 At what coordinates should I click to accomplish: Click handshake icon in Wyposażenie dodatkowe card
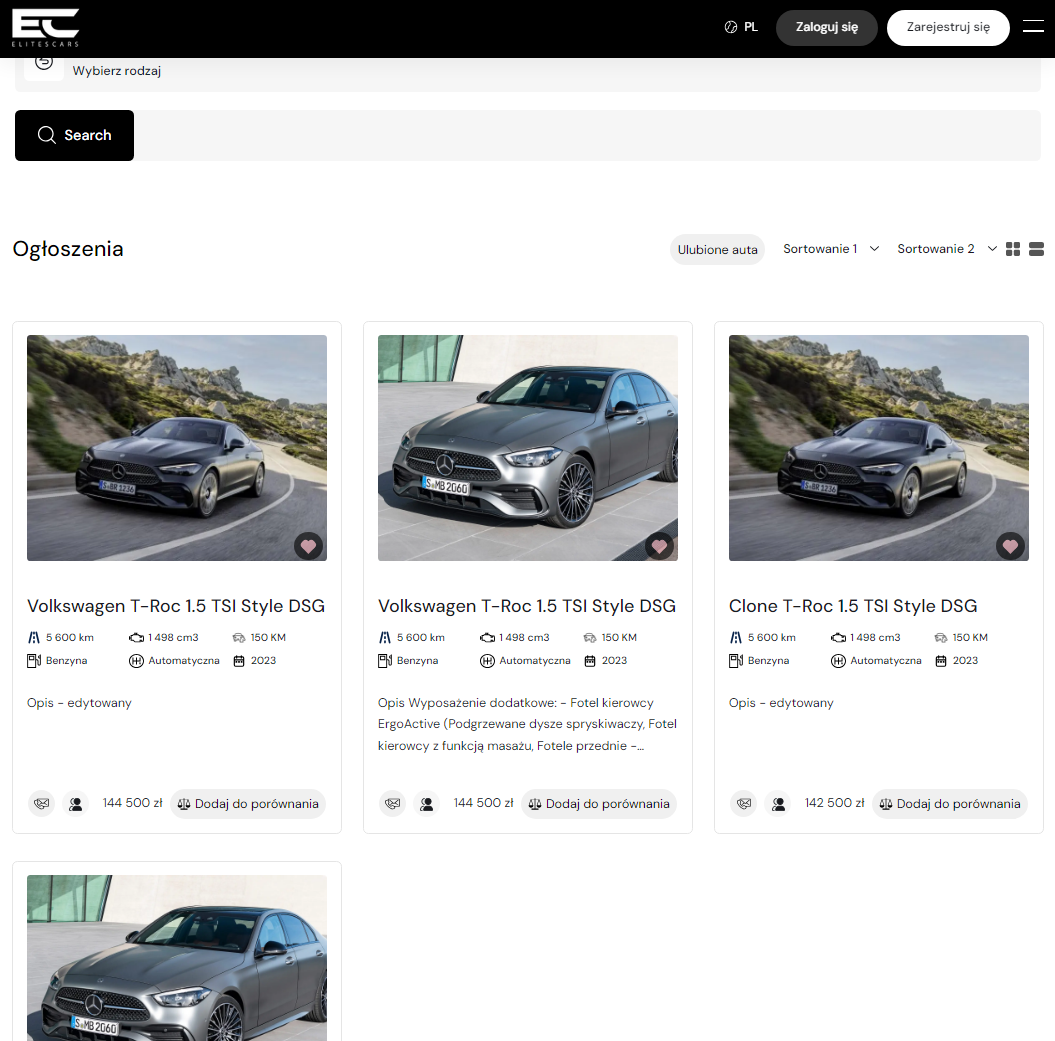392,803
